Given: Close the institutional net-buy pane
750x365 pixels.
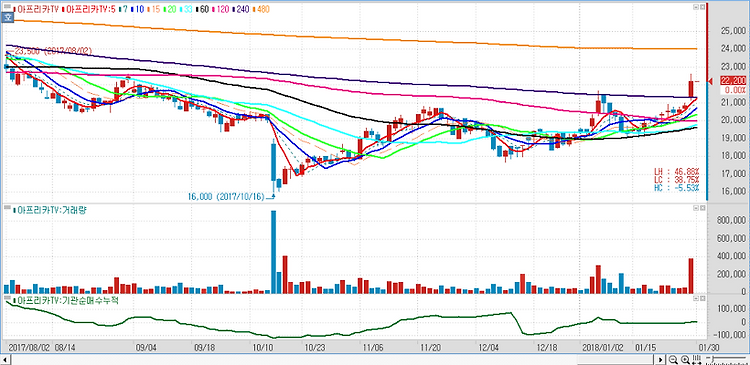Looking at the screenshot, I should [x=702, y=298].
